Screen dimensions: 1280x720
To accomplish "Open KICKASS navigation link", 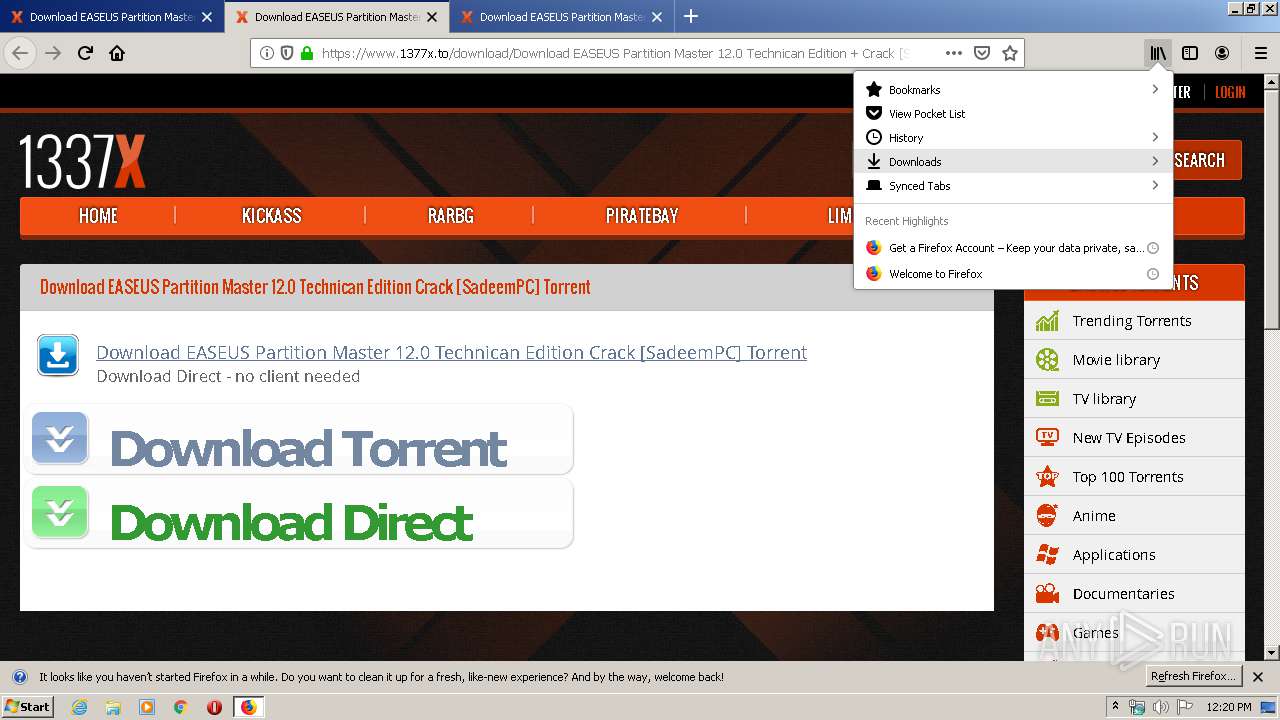I will tap(271, 216).
